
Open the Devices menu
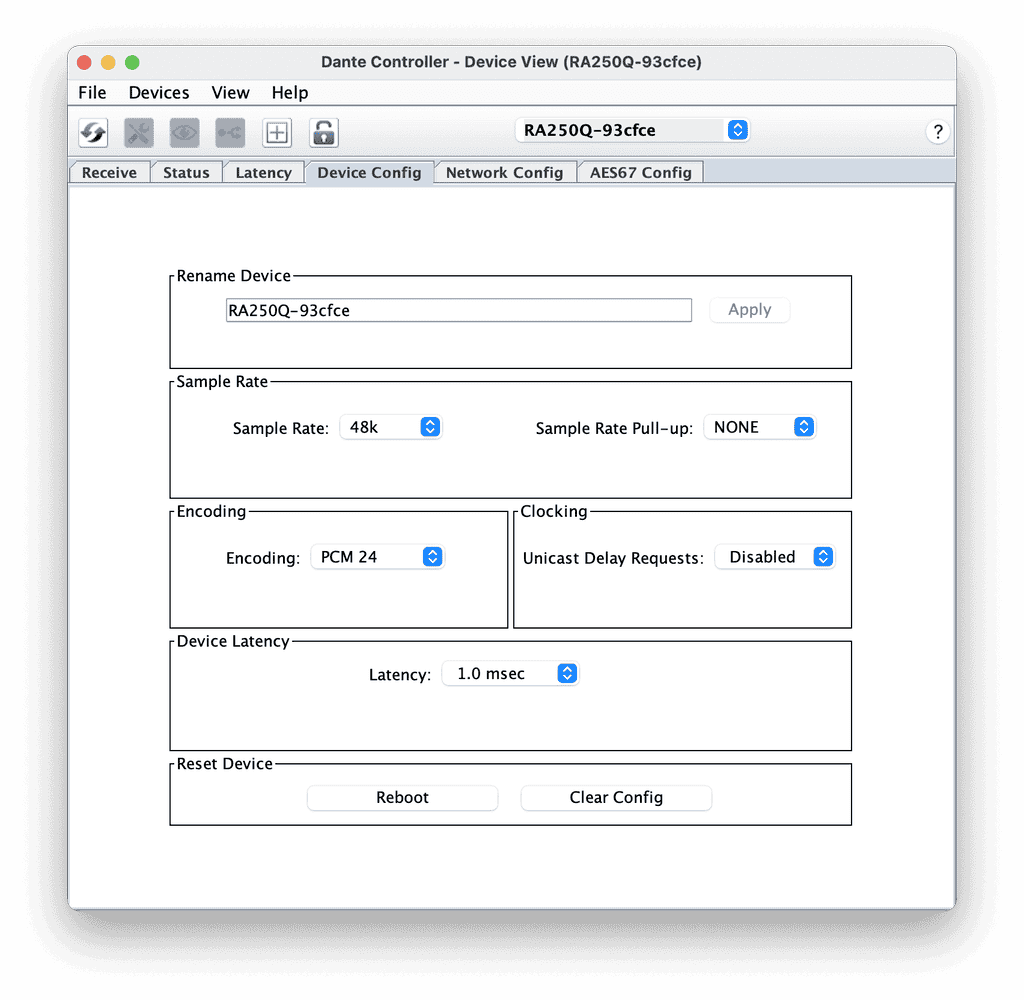[159, 93]
